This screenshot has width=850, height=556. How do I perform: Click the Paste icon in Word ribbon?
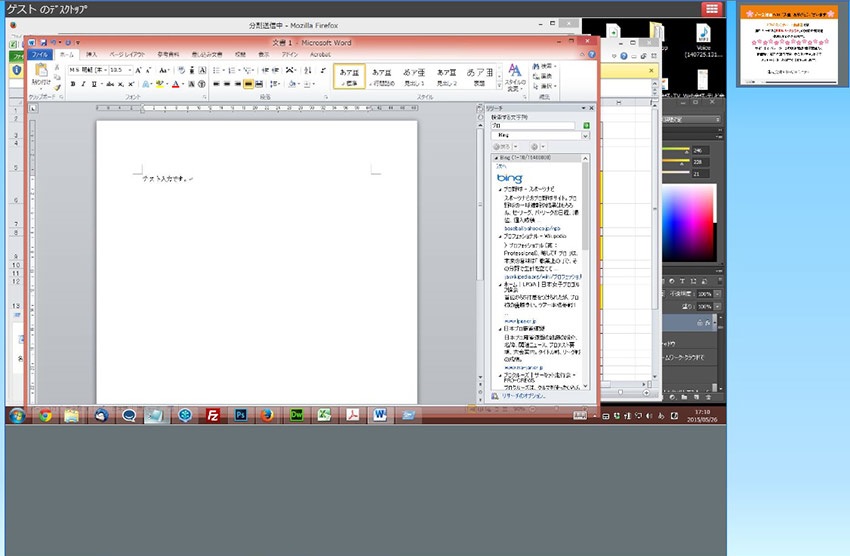coord(41,70)
